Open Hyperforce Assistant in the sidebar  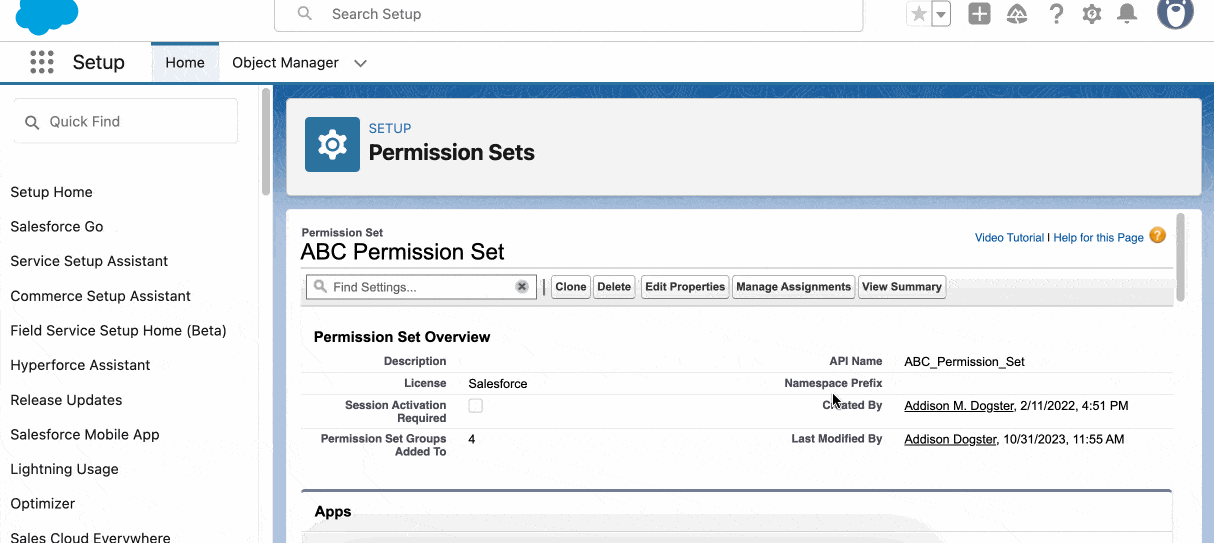pos(80,365)
